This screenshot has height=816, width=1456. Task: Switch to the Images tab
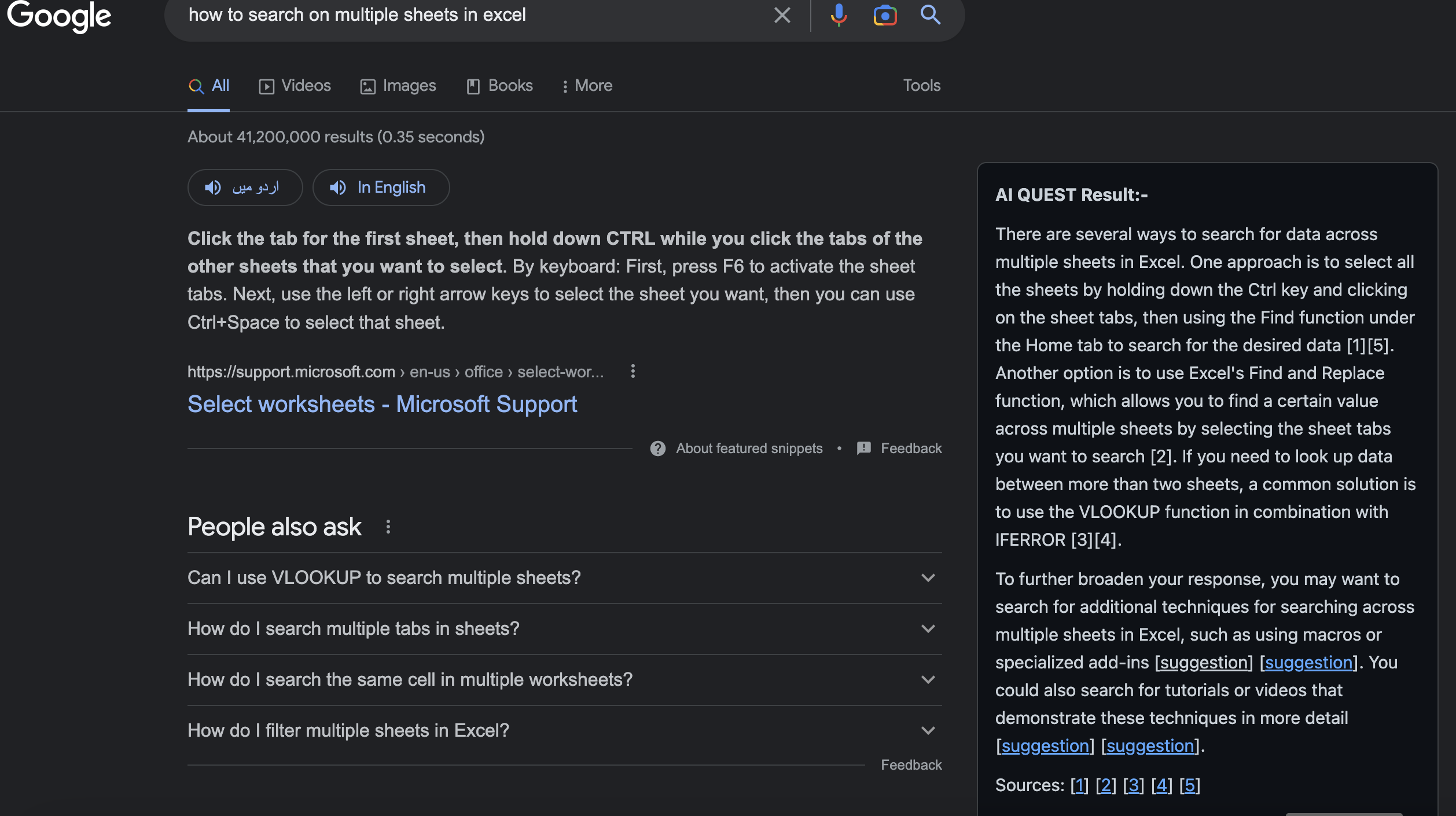[x=398, y=86]
